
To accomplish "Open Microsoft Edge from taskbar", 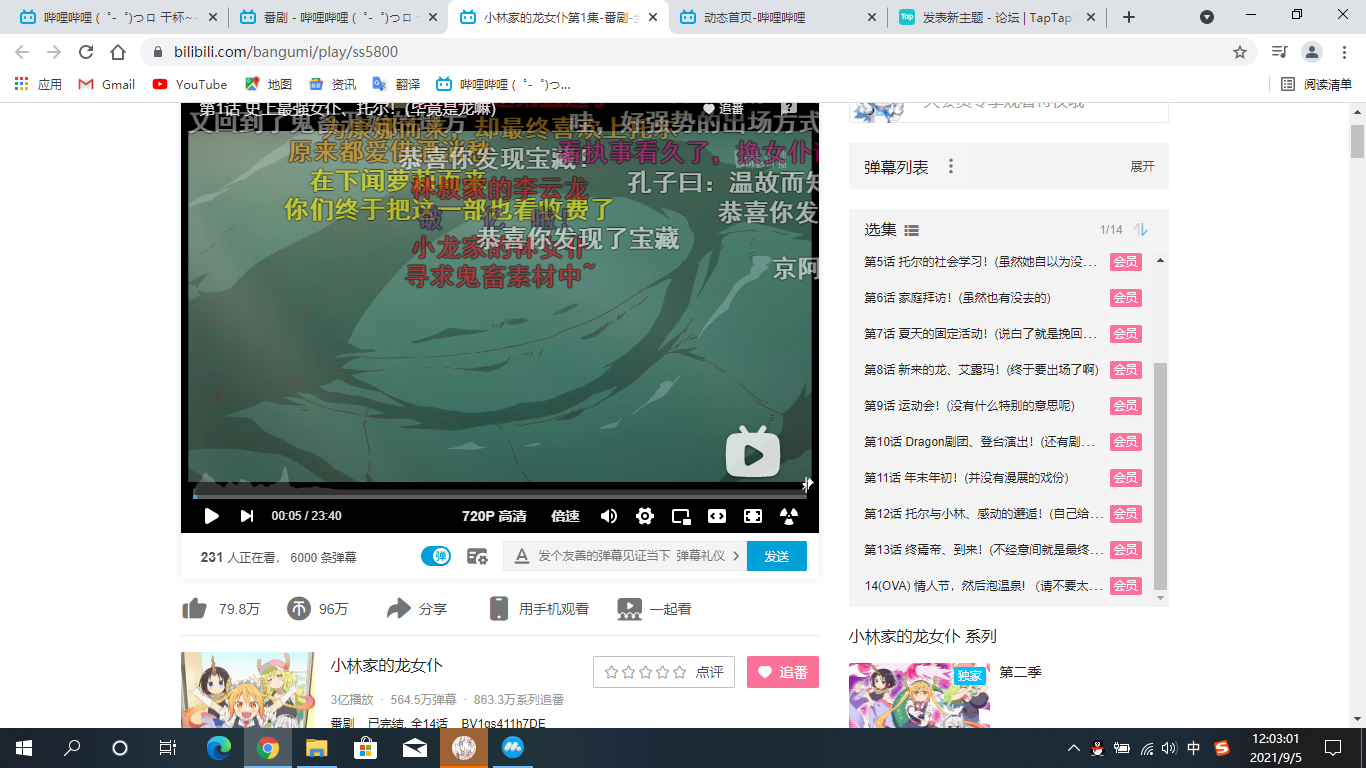I will (218, 747).
